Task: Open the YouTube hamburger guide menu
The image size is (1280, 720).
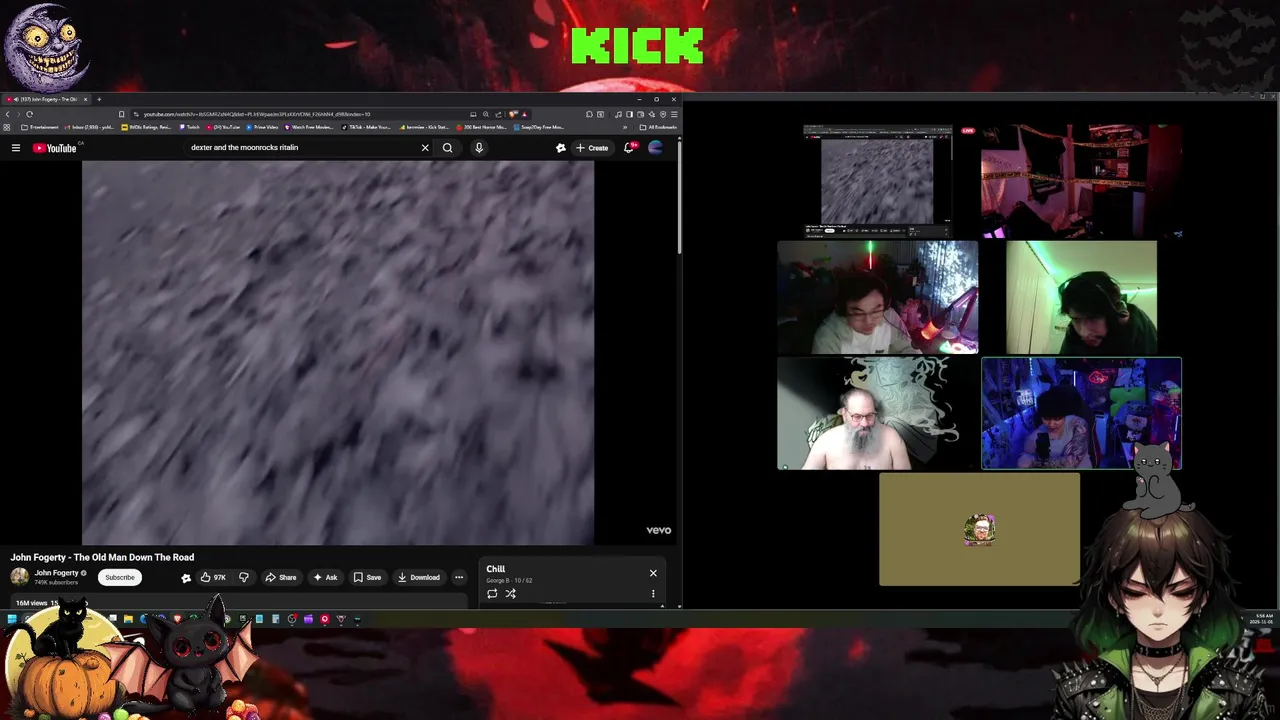Action: click(x=16, y=148)
